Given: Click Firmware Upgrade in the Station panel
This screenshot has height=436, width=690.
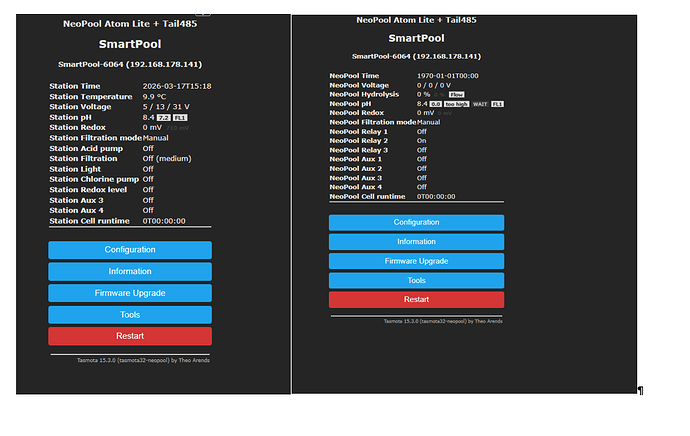Looking at the screenshot, I should tap(130, 293).
